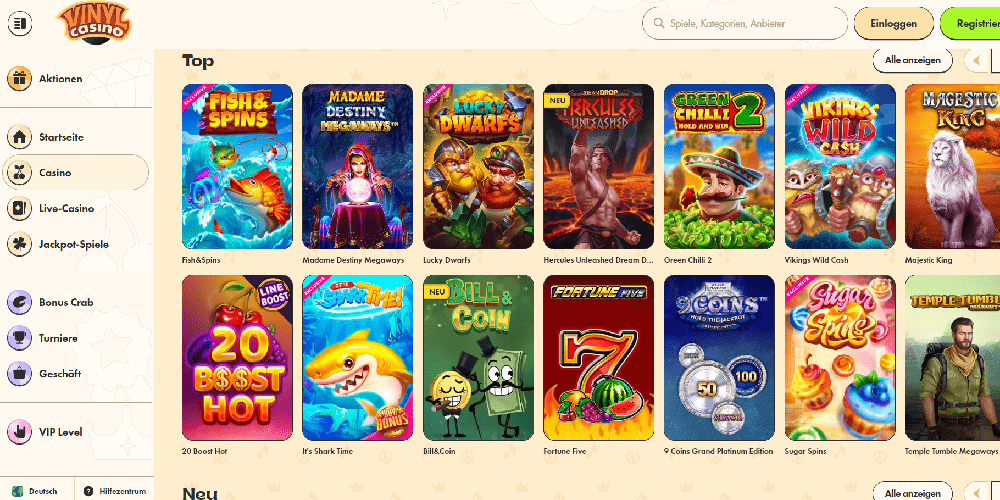The height and width of the screenshot is (500, 1000).
Task: Open Turniere via the trophy icon
Action: [19, 338]
